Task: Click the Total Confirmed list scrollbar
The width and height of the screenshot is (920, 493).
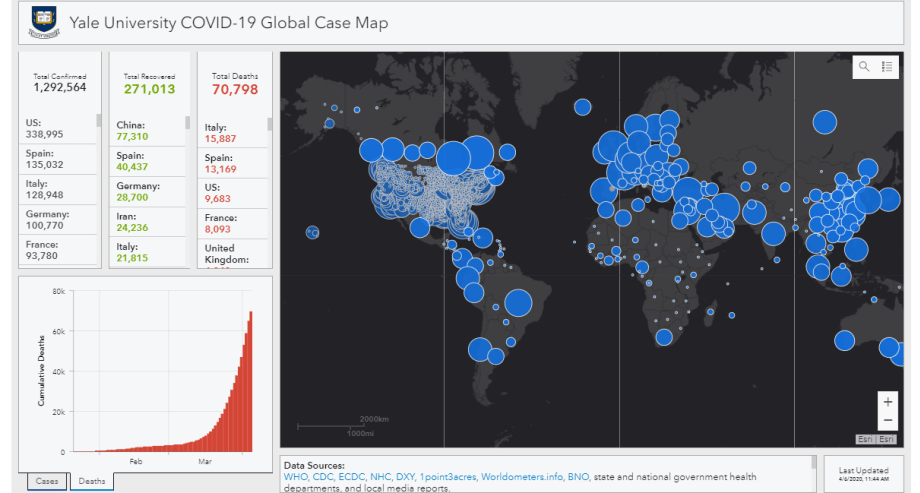Action: coord(98,121)
